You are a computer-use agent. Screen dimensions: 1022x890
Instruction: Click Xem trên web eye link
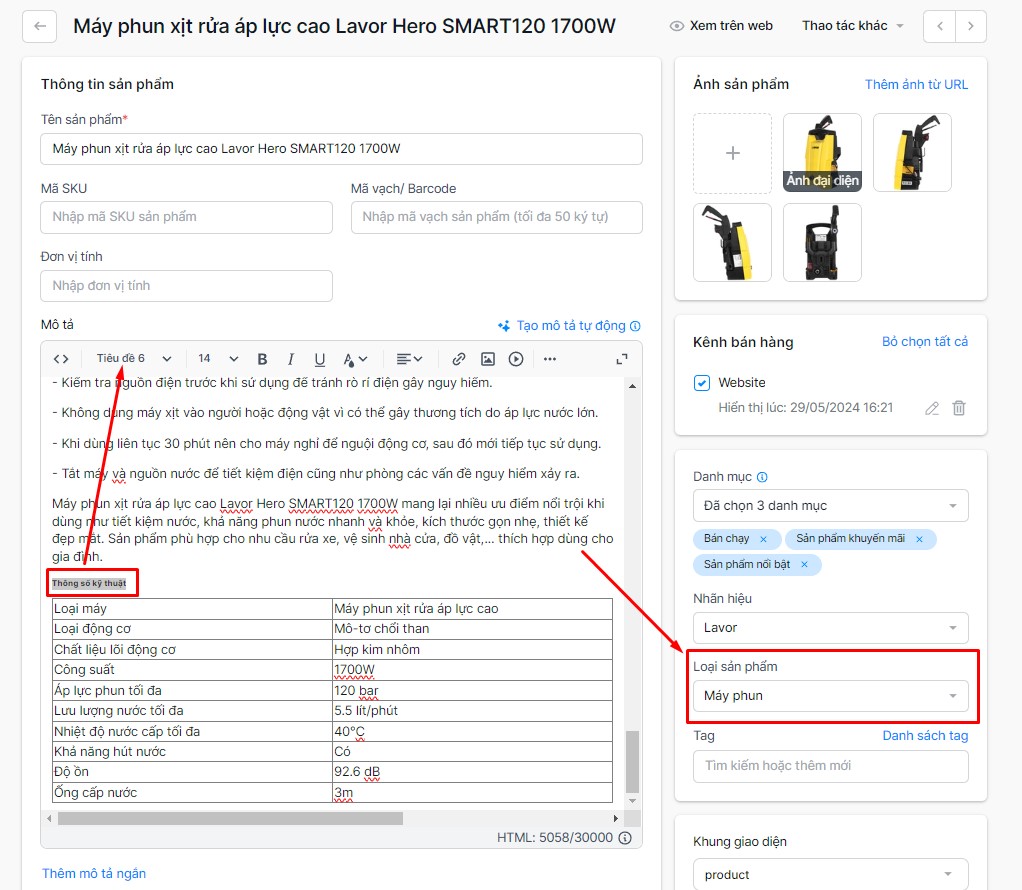pos(722,25)
